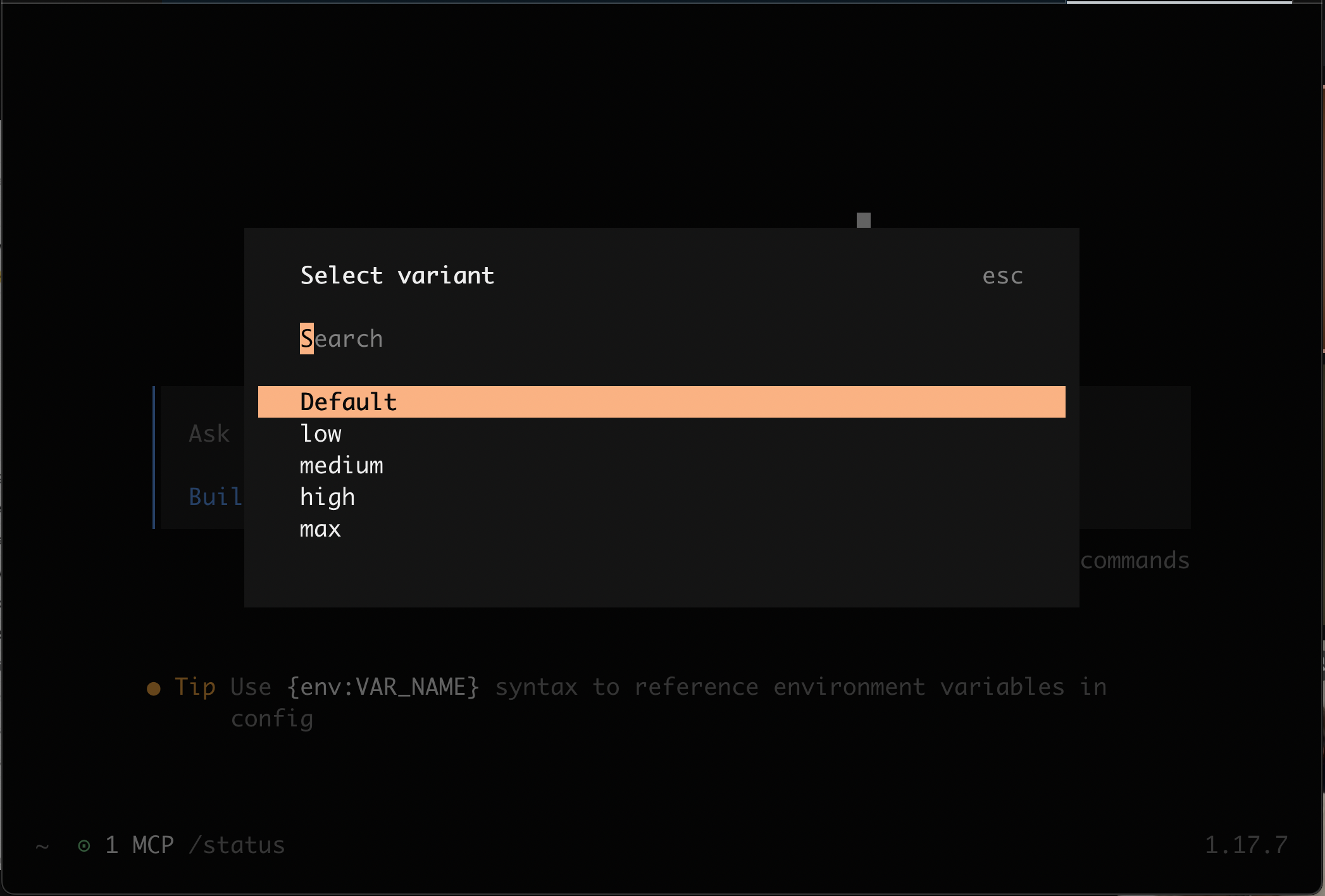Click the Ask prompt placeholder behind dialog
The image size is (1325, 896).
209,434
